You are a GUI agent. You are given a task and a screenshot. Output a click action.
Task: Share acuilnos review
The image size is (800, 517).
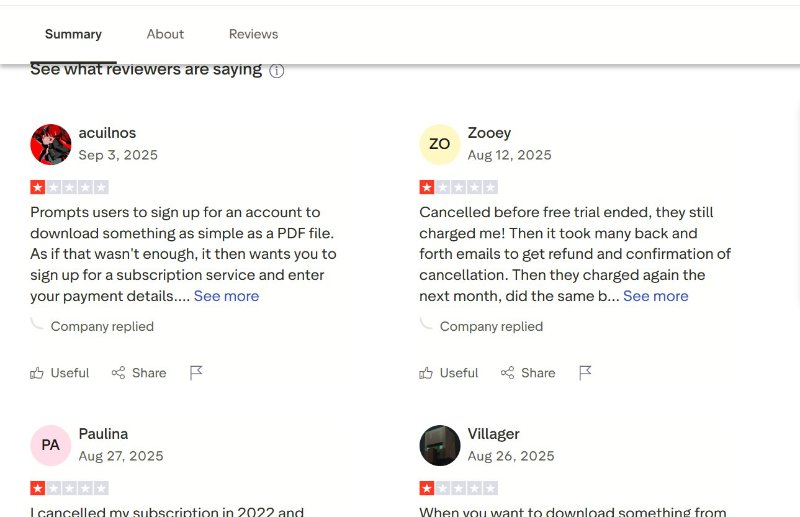[139, 373]
